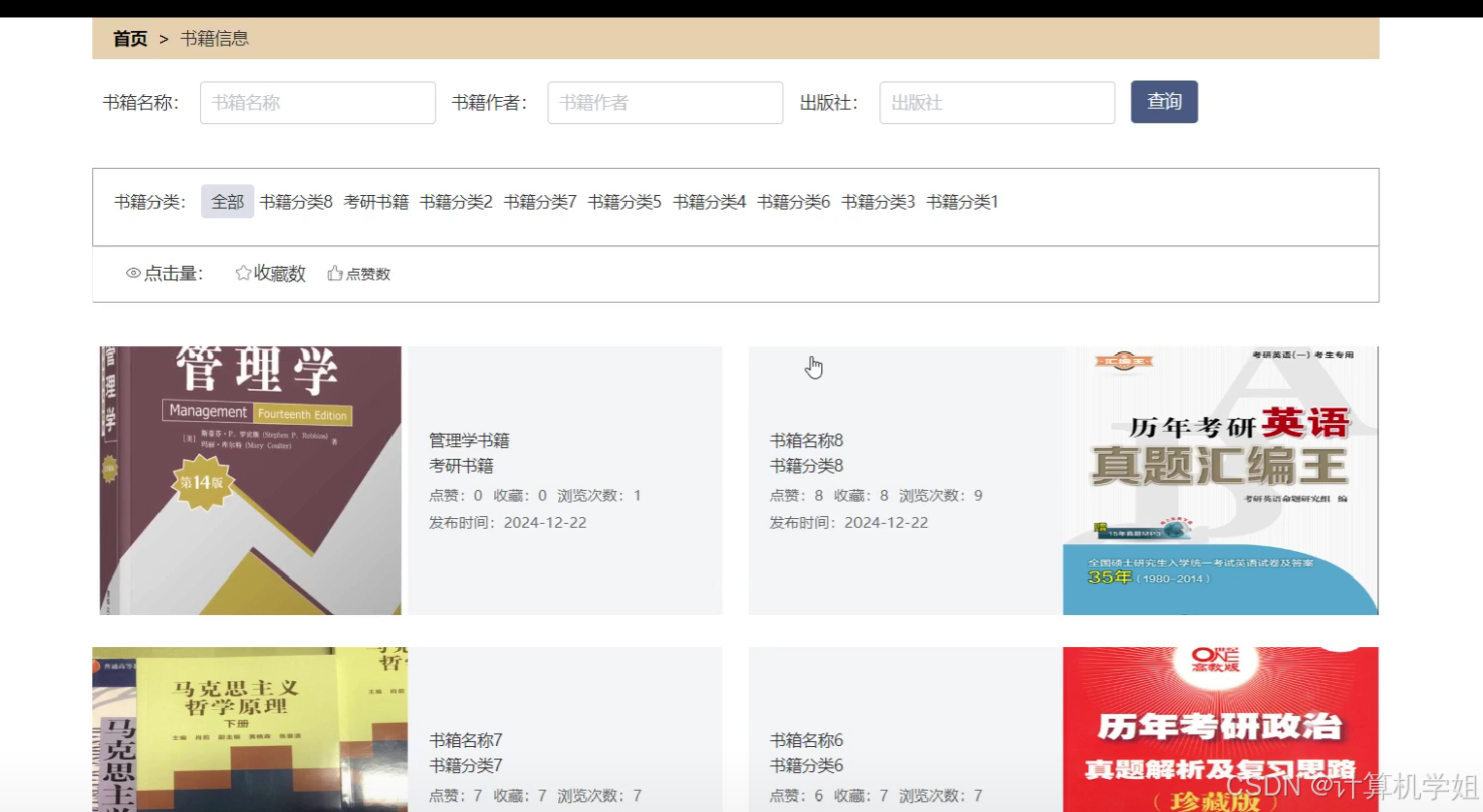Sort books by click count eye icon
The image size is (1483, 812).
134,274
